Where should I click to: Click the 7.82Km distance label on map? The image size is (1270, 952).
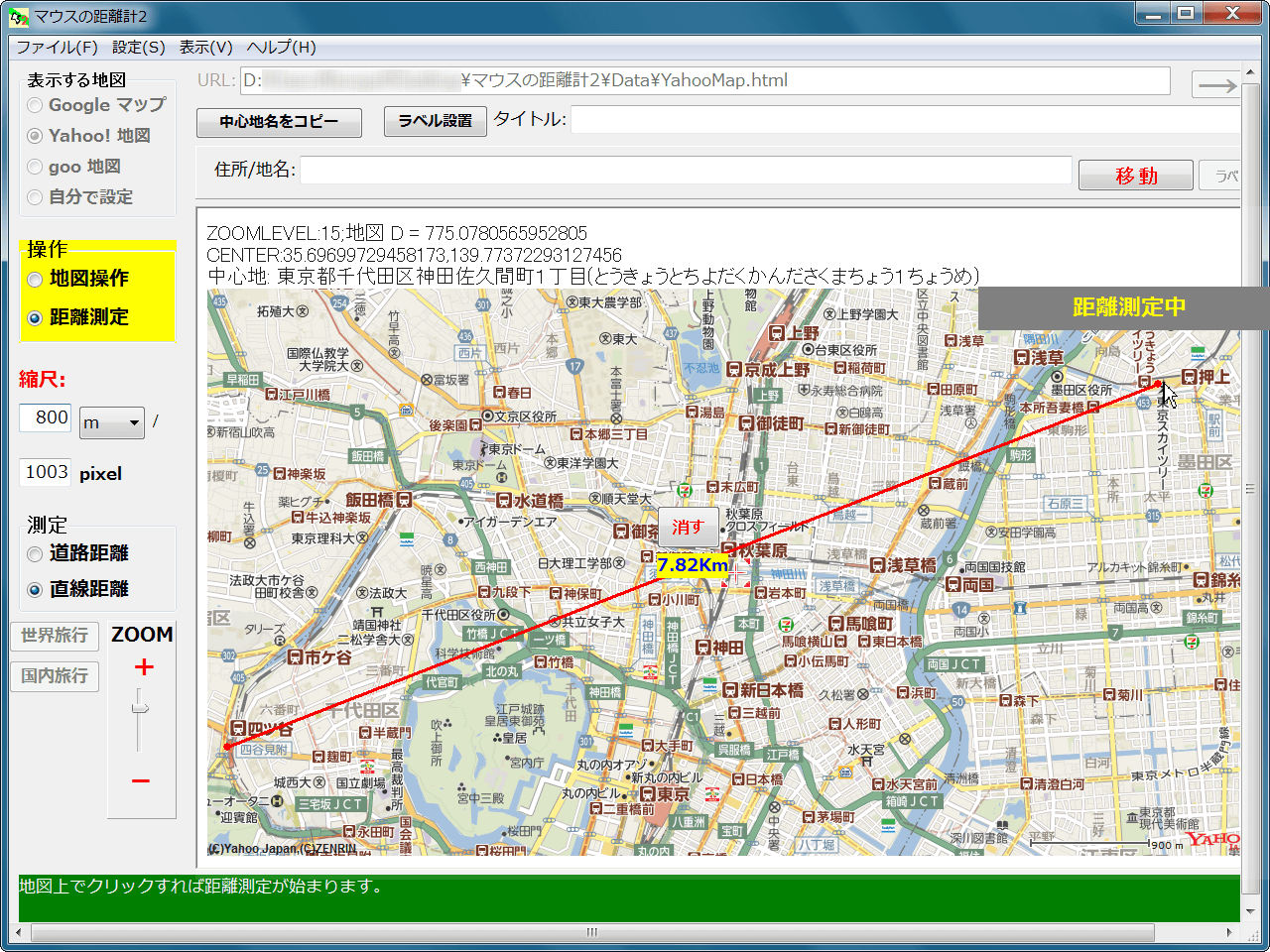[x=692, y=565]
